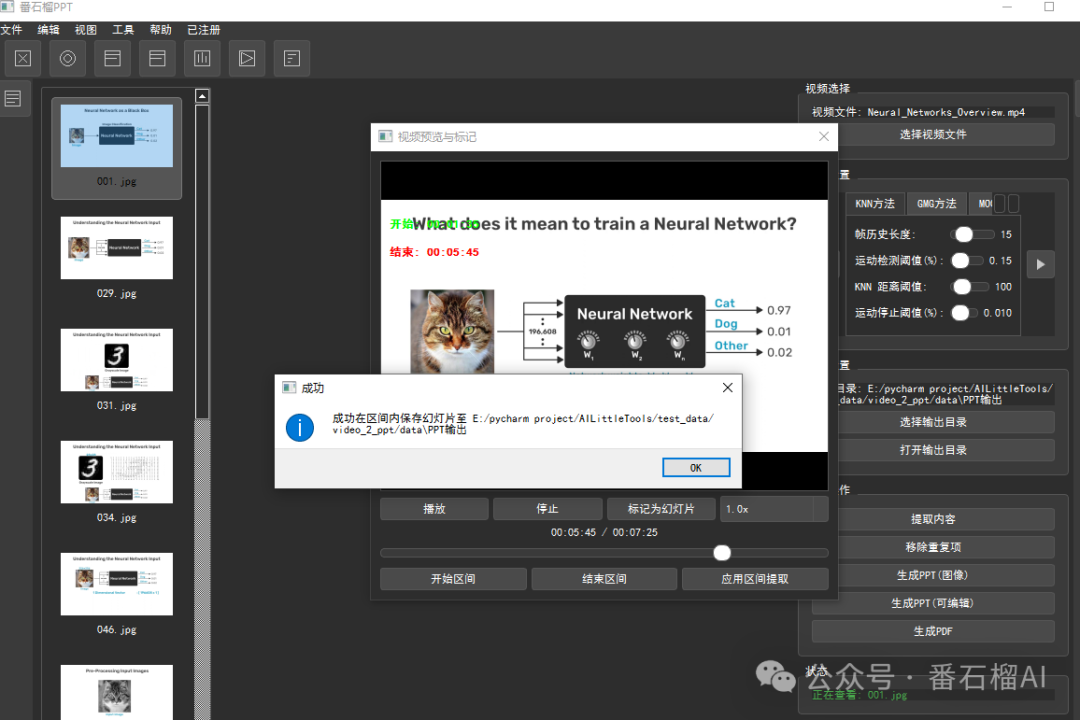Image resolution: width=1080 pixels, height=720 pixels.
Task: Click the Neural_Networks_Overview.mp4 file name text
Action: pos(946,112)
